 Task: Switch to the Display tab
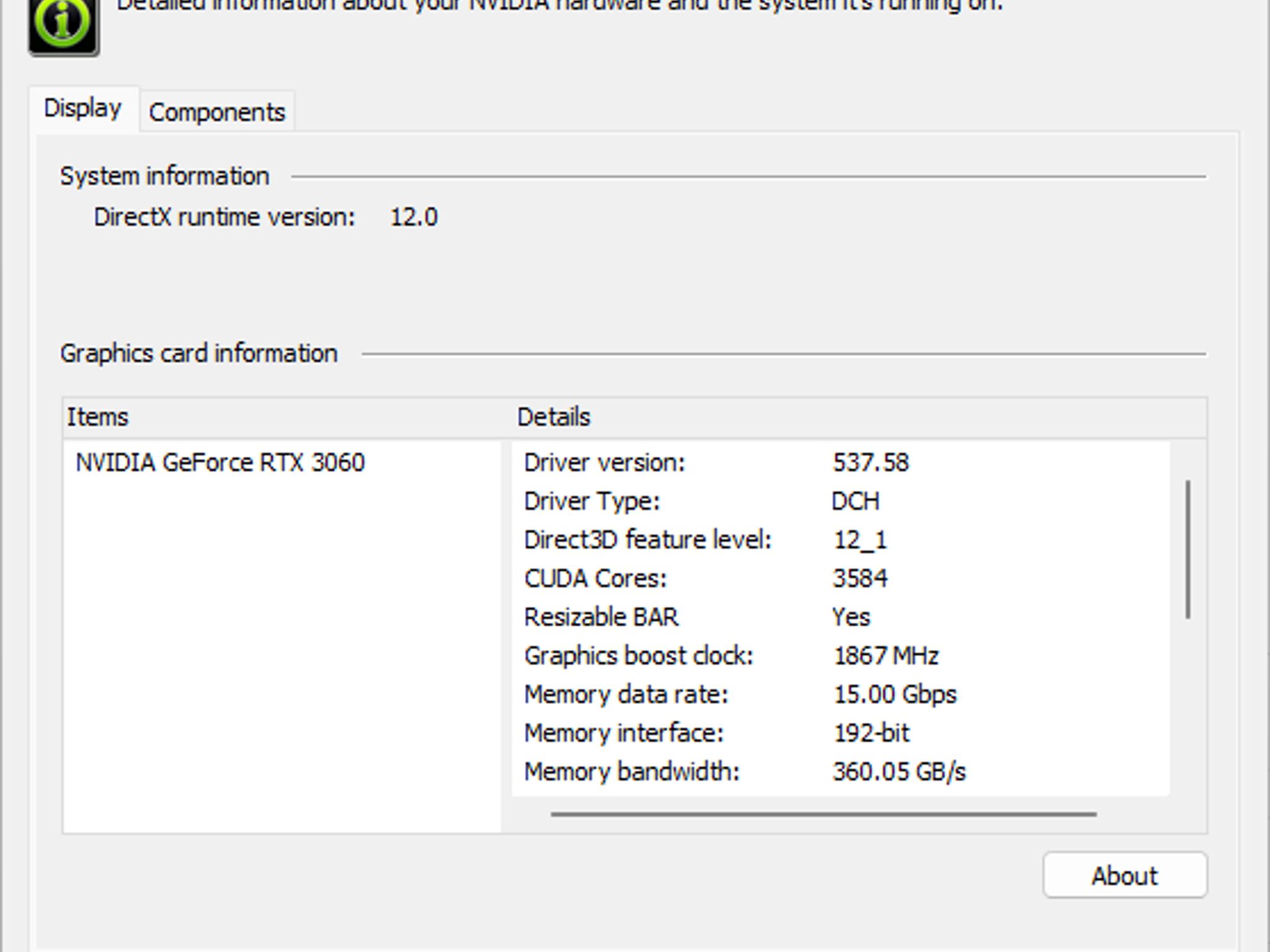(x=83, y=109)
